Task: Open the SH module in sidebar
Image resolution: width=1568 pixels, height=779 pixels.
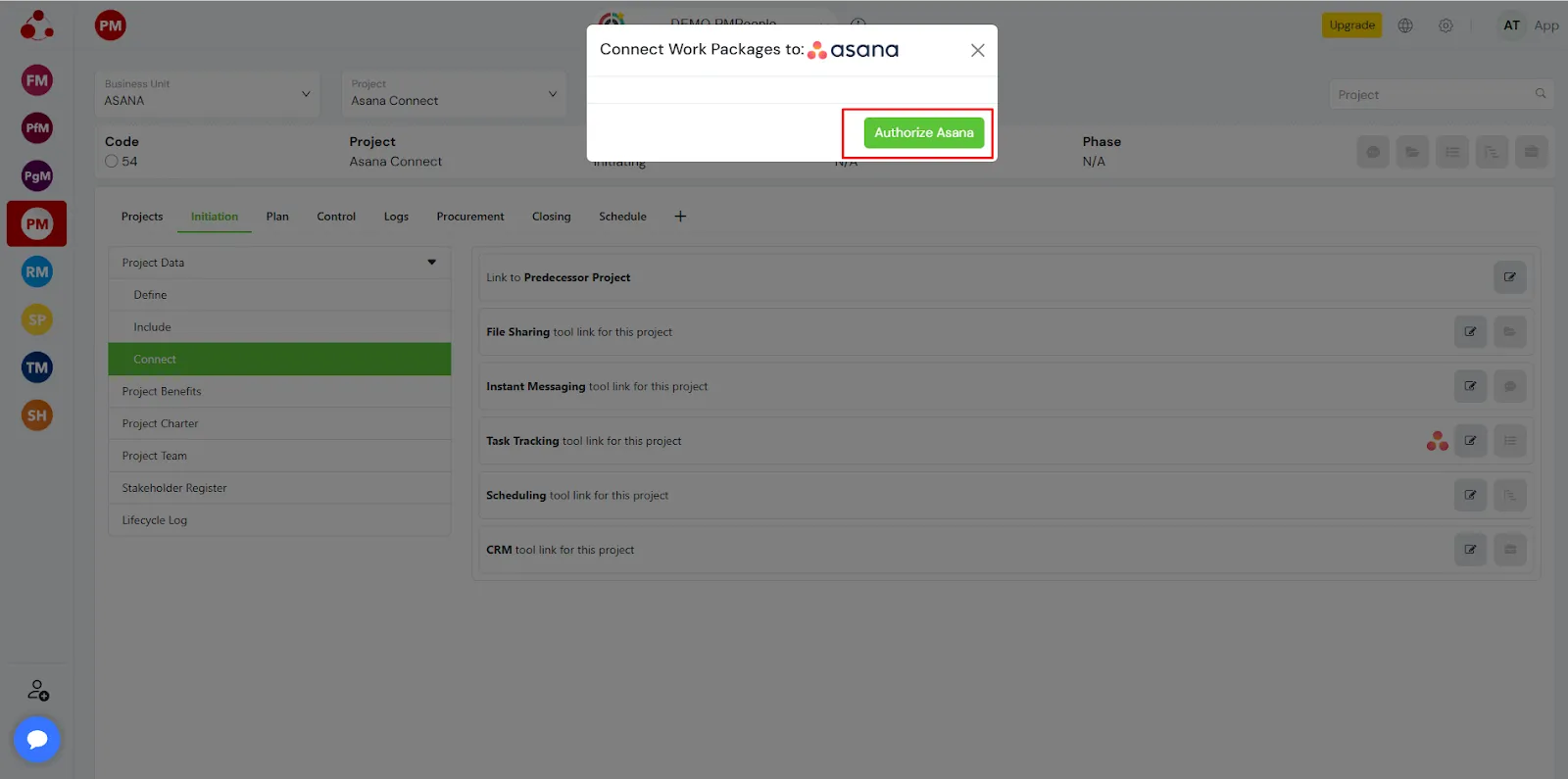Action: [37, 415]
